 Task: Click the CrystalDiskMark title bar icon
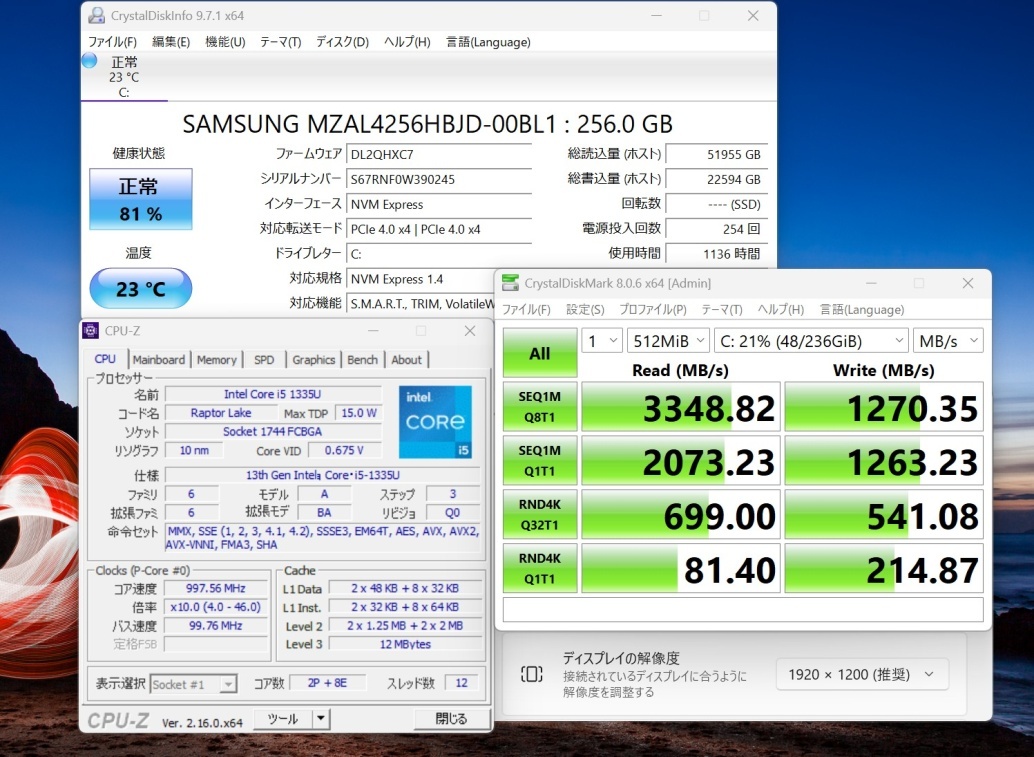coord(511,283)
